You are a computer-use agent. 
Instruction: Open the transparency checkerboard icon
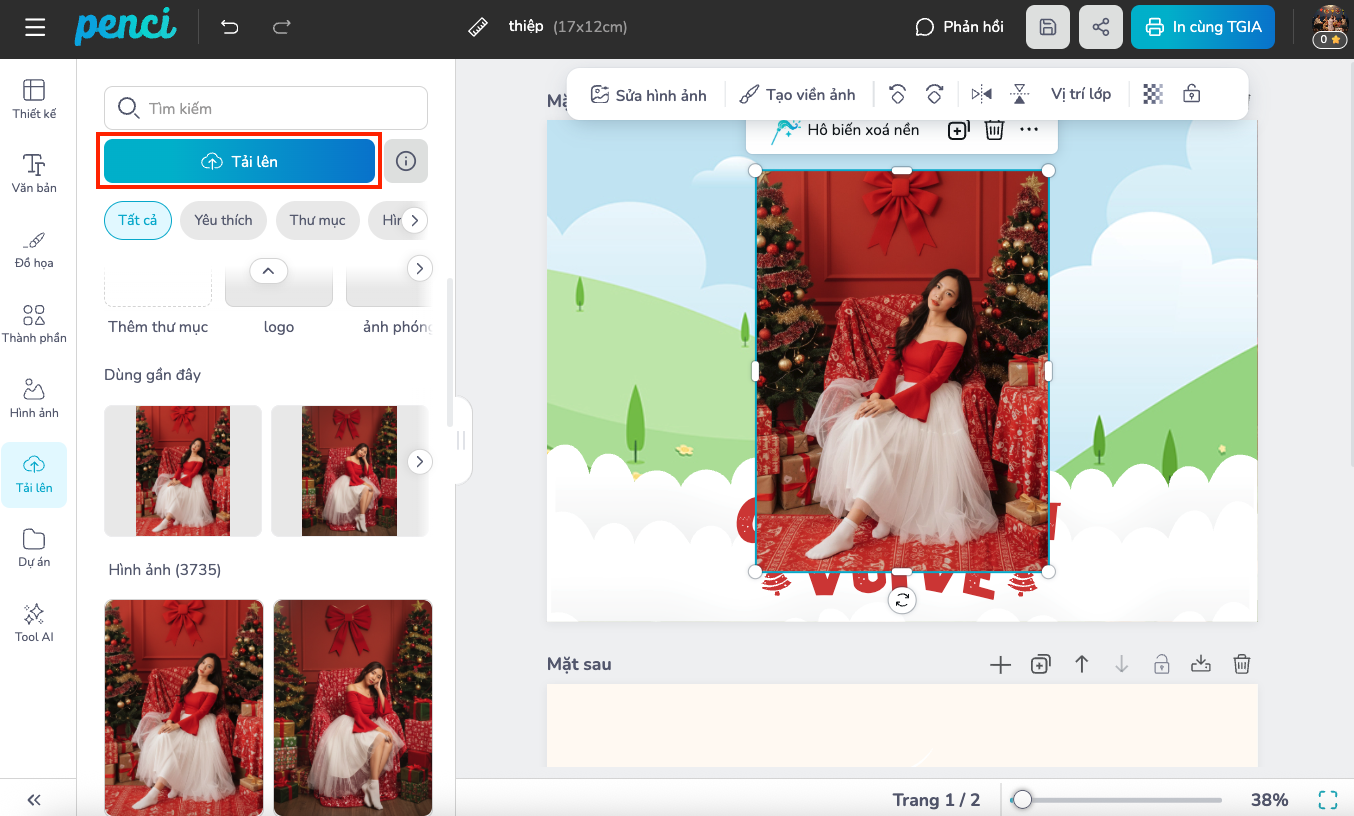(x=1153, y=94)
